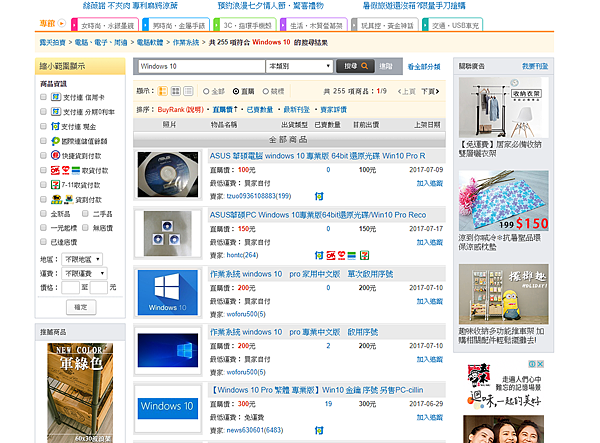Check 已達底價 checkbox
The image size is (600, 443).
tap(43, 242)
